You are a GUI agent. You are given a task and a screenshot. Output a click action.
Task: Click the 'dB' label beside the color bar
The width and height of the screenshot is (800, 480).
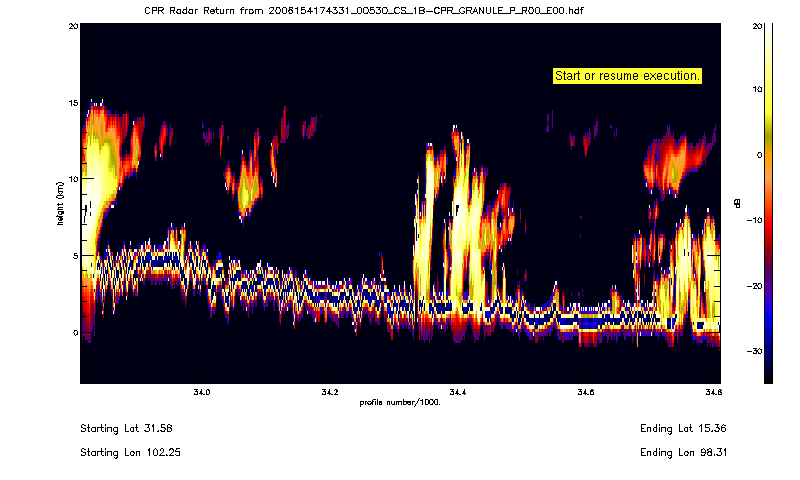(x=738, y=204)
